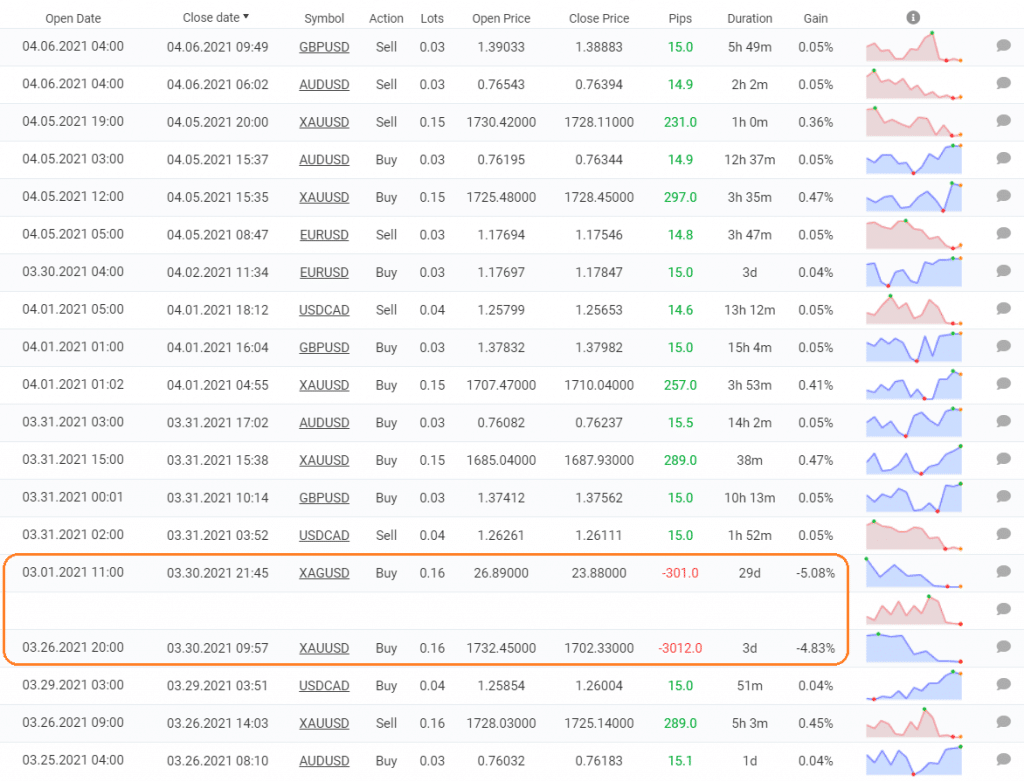The image size is (1024, 782).
Task: Open EURUSD link in the Sell trade row
Action: [324, 235]
